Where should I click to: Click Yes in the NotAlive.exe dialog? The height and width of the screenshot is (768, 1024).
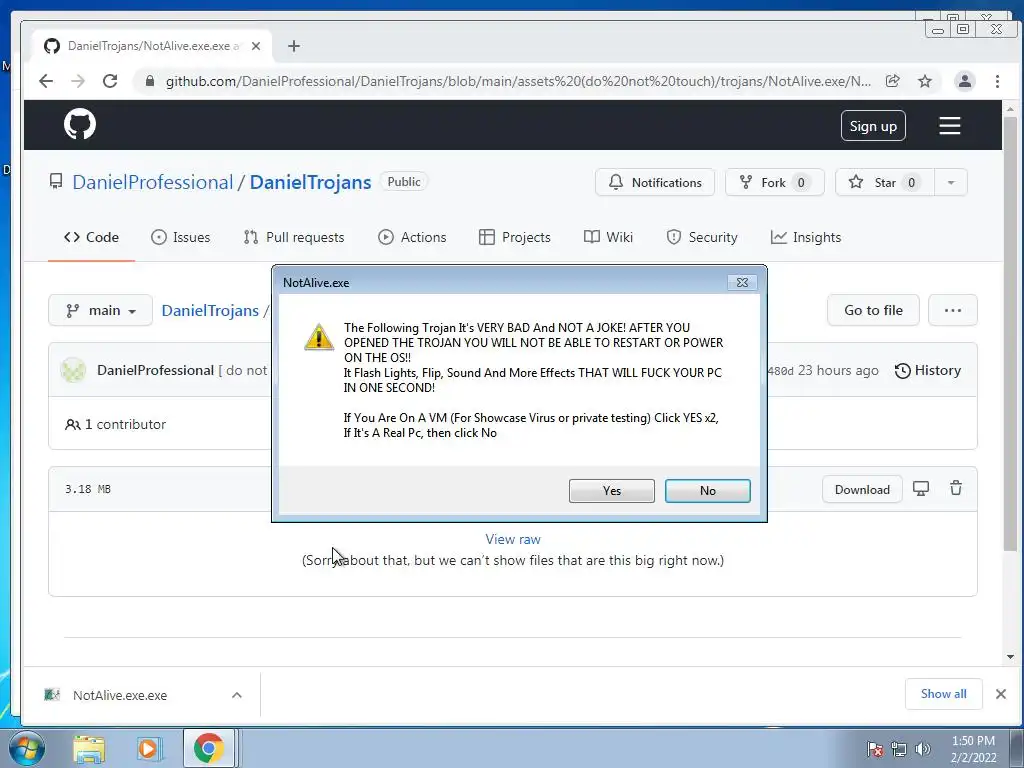(612, 491)
